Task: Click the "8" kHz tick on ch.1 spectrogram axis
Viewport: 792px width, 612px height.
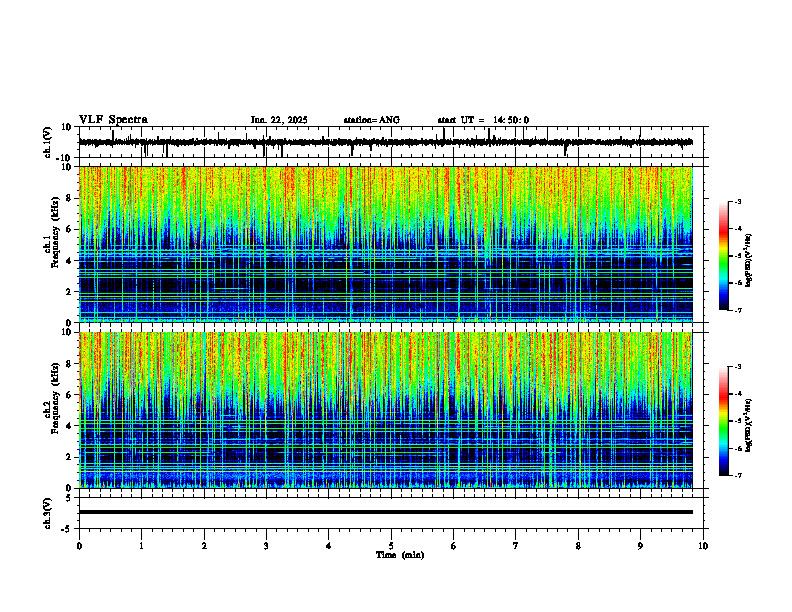Action: point(69,198)
